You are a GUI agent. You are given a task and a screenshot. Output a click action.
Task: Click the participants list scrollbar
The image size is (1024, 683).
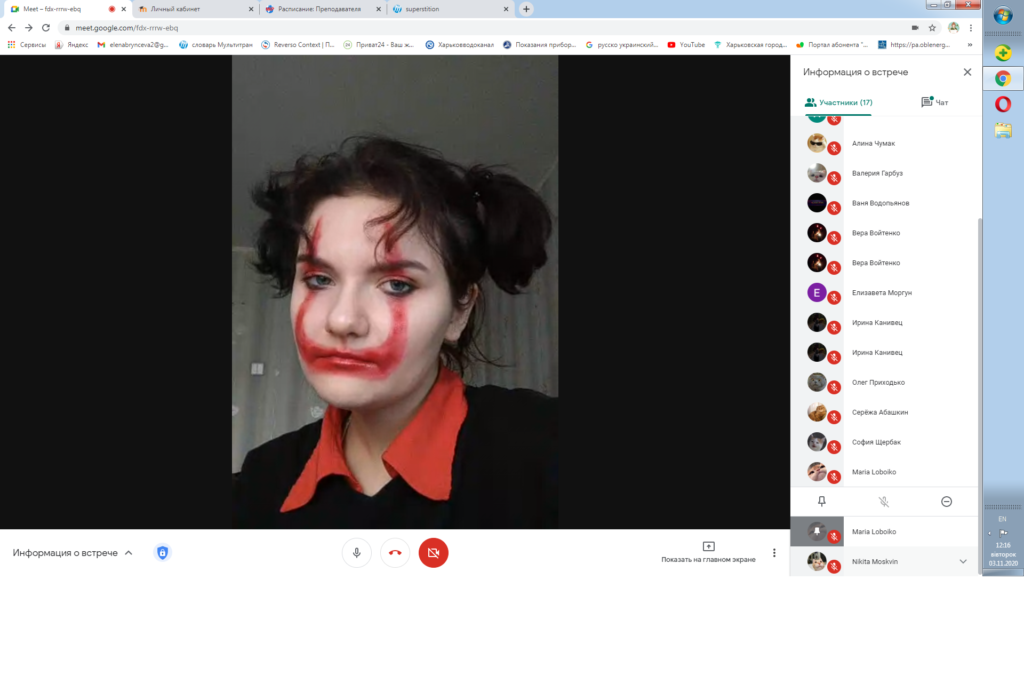pyautogui.click(x=979, y=396)
